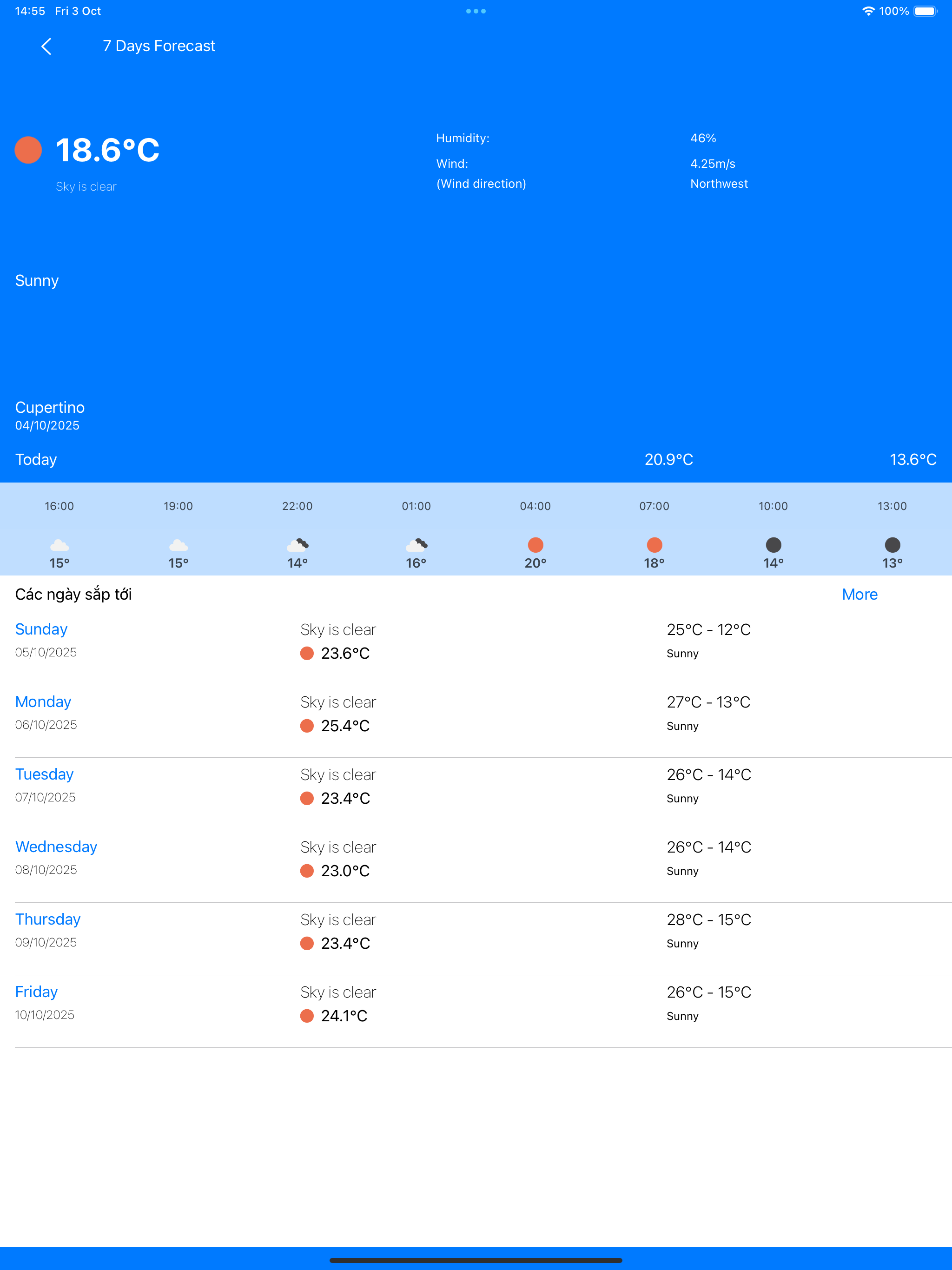
Task: Tap the Wednesday day label
Action: [56, 847]
